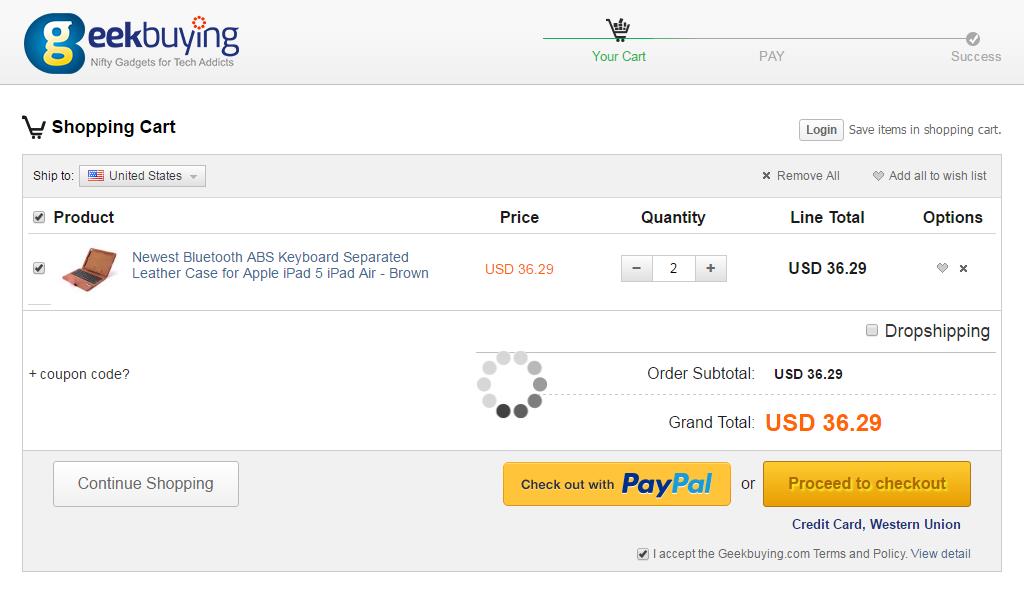Open the Credit Card, Western Union link
This screenshot has height=596, width=1024.
(875, 524)
